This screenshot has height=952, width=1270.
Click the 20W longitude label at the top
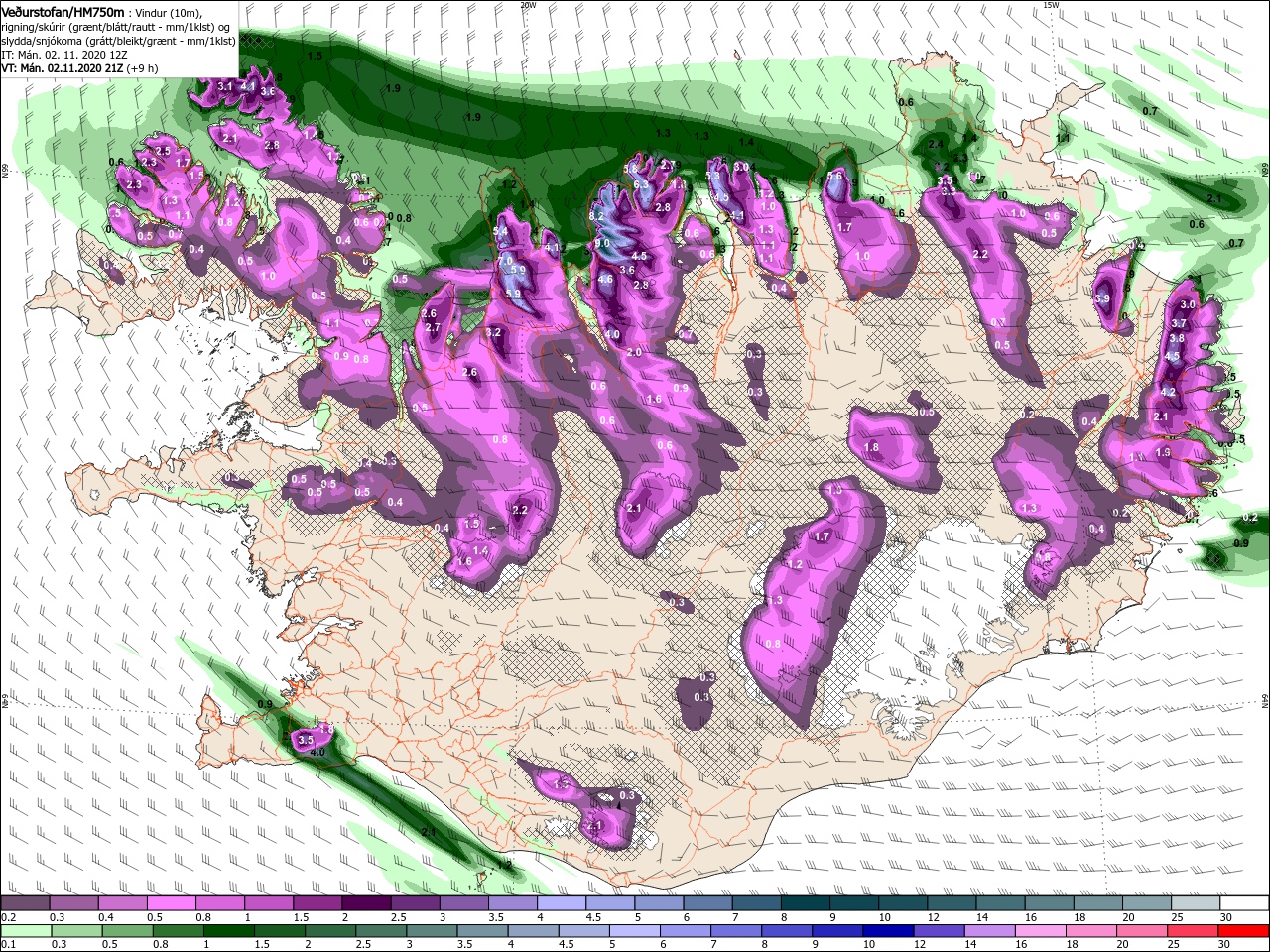coord(528,5)
